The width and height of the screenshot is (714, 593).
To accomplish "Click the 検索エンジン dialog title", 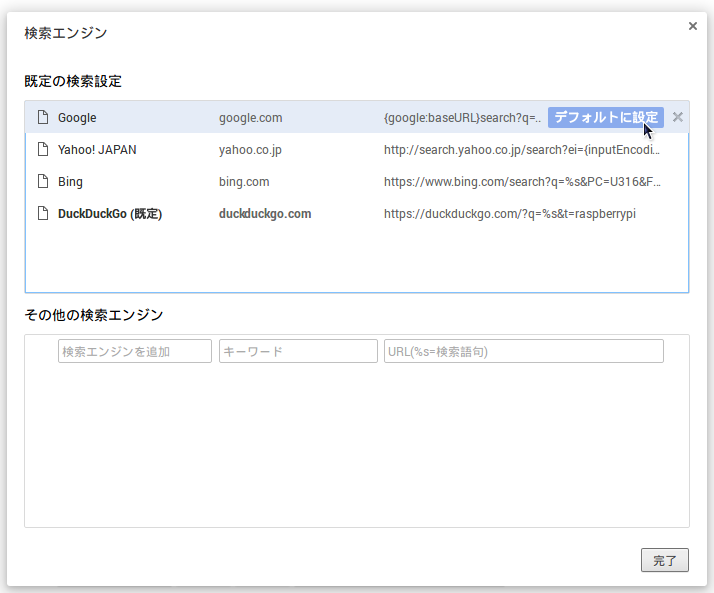I will (x=66, y=33).
